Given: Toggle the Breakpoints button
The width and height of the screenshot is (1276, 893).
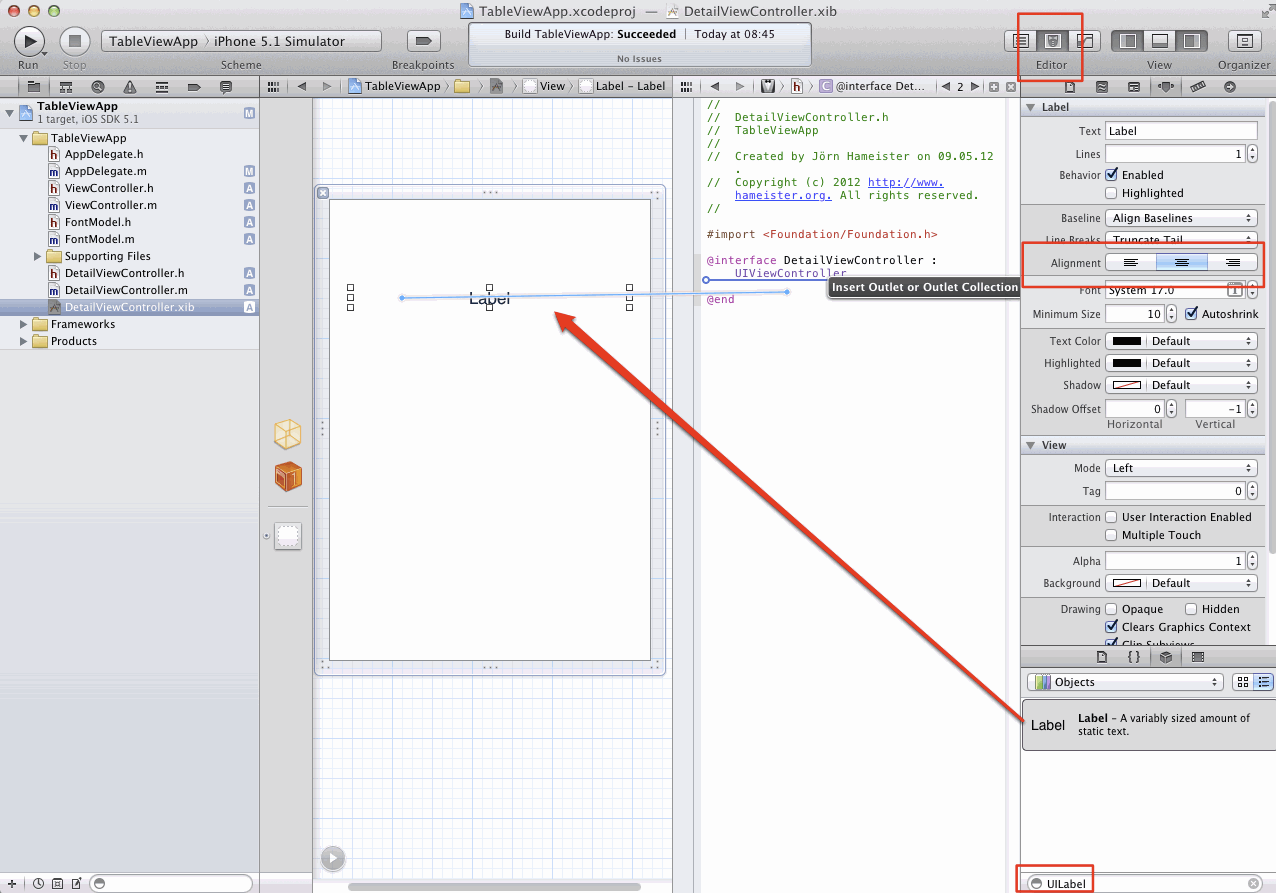Looking at the screenshot, I should pyautogui.click(x=423, y=41).
